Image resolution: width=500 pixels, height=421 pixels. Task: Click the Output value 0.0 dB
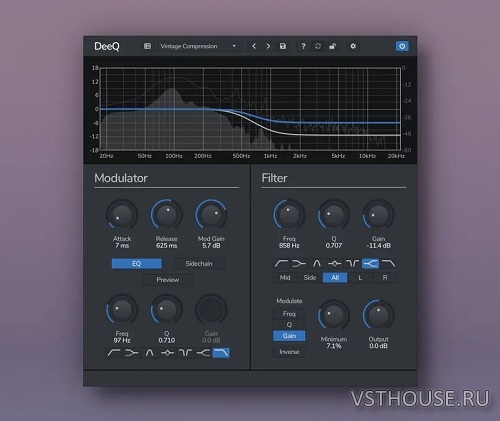pyautogui.click(x=378, y=346)
